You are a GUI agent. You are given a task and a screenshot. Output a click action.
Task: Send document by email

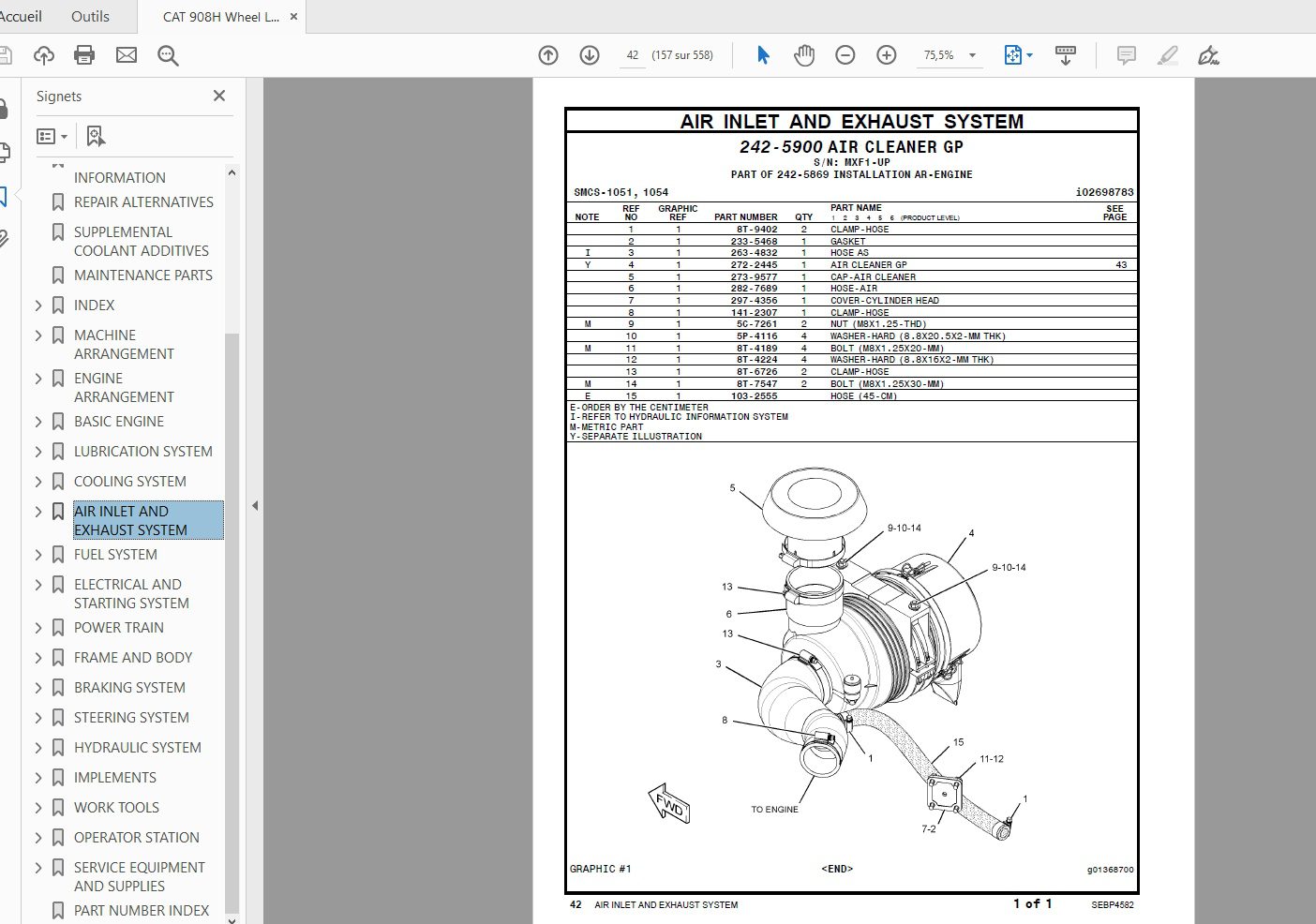(126, 54)
